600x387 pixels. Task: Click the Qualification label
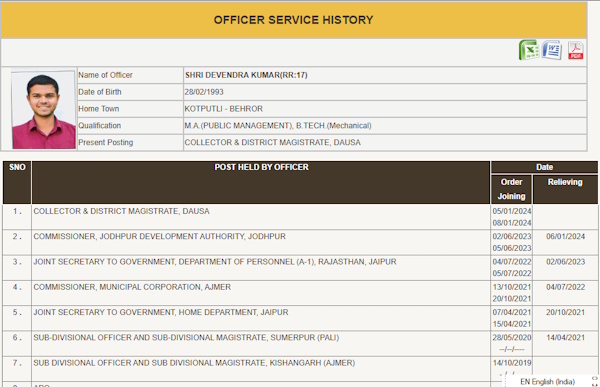click(99, 126)
